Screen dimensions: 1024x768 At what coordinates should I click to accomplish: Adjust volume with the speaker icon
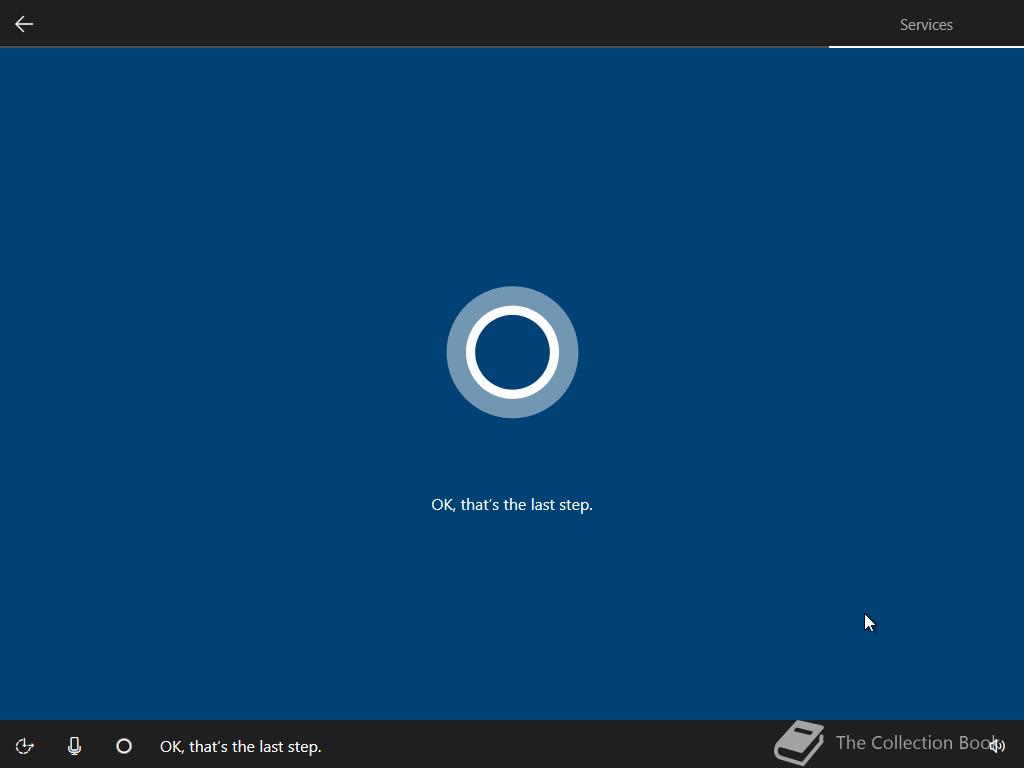pos(997,745)
